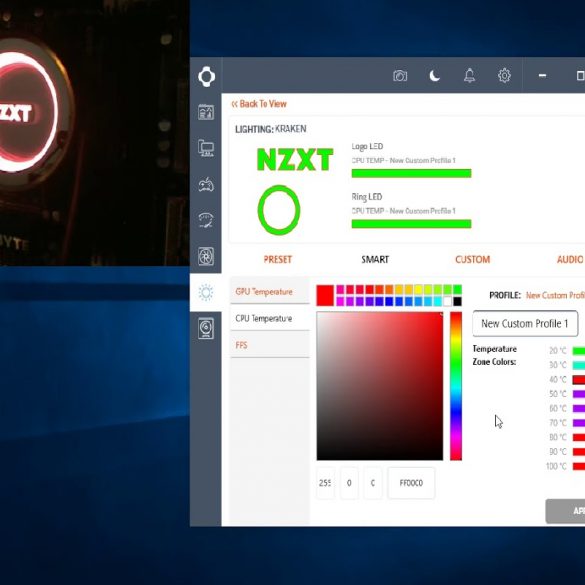Minimize the CAM window
The width and height of the screenshot is (585, 585).
click(542, 75)
